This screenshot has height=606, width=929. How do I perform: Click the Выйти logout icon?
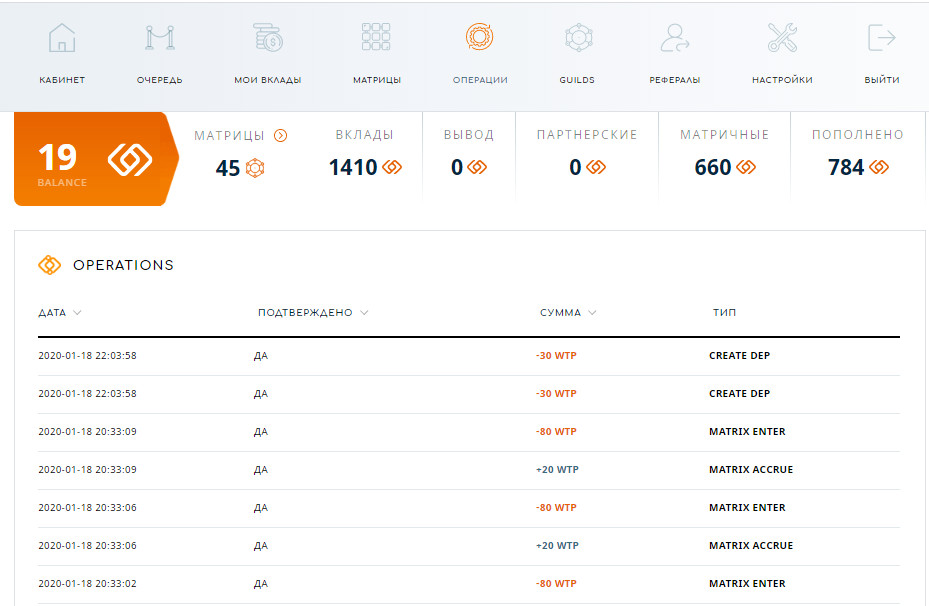[x=882, y=38]
